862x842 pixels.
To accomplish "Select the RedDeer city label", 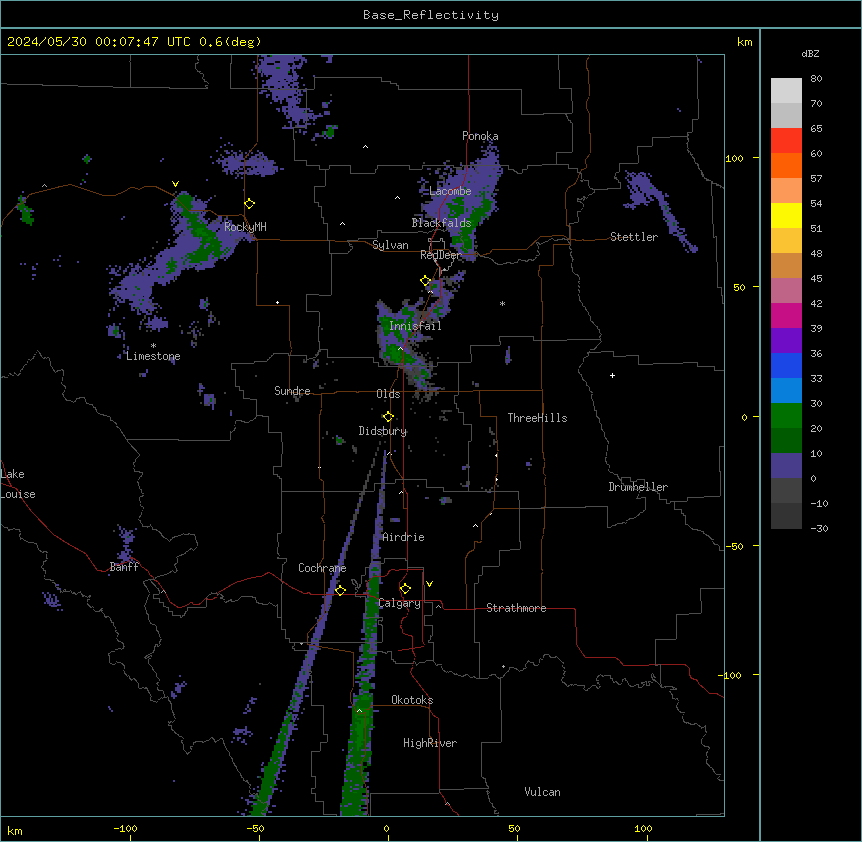I will (x=441, y=255).
